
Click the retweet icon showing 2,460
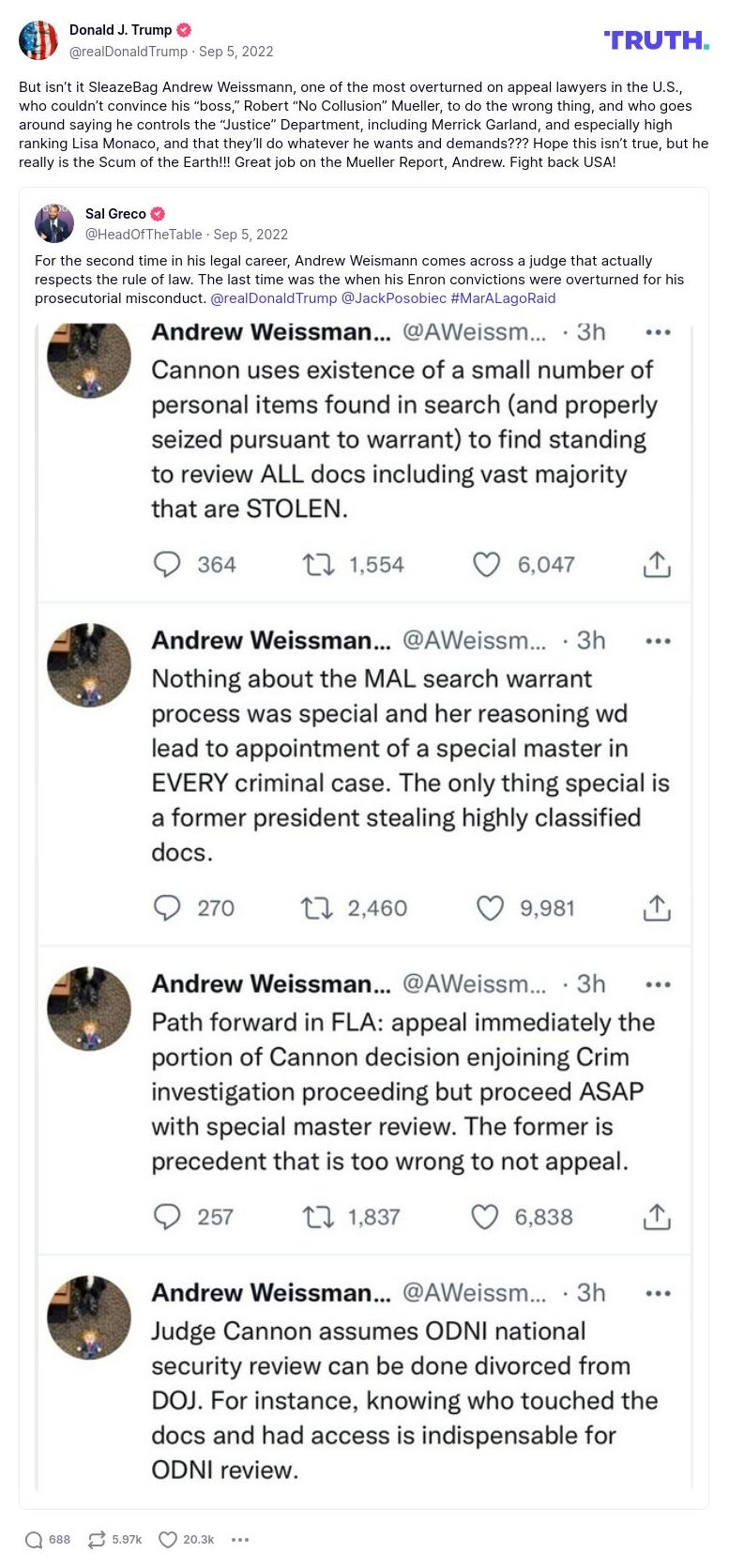pyautogui.click(x=317, y=908)
